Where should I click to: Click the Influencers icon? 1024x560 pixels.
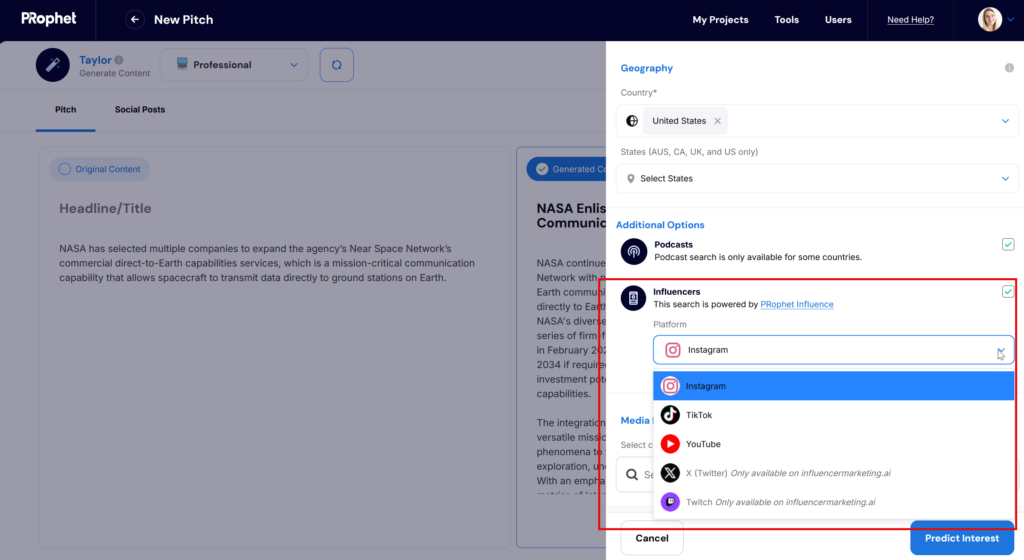633,298
